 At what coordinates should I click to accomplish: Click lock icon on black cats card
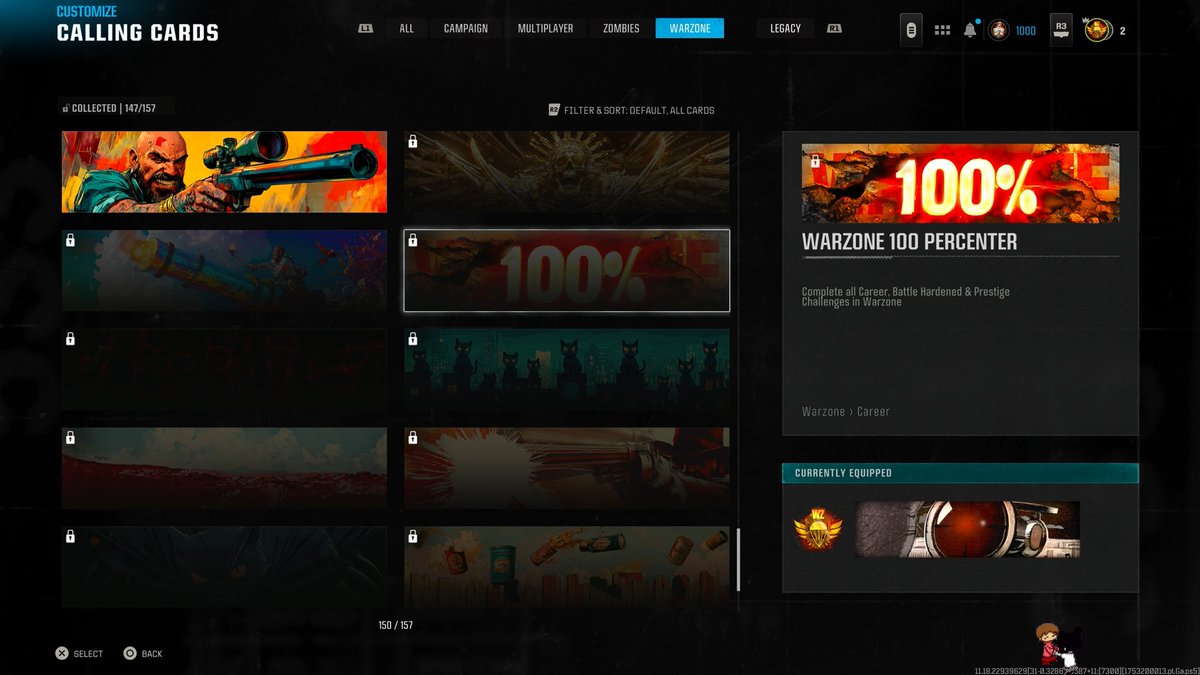(x=413, y=340)
